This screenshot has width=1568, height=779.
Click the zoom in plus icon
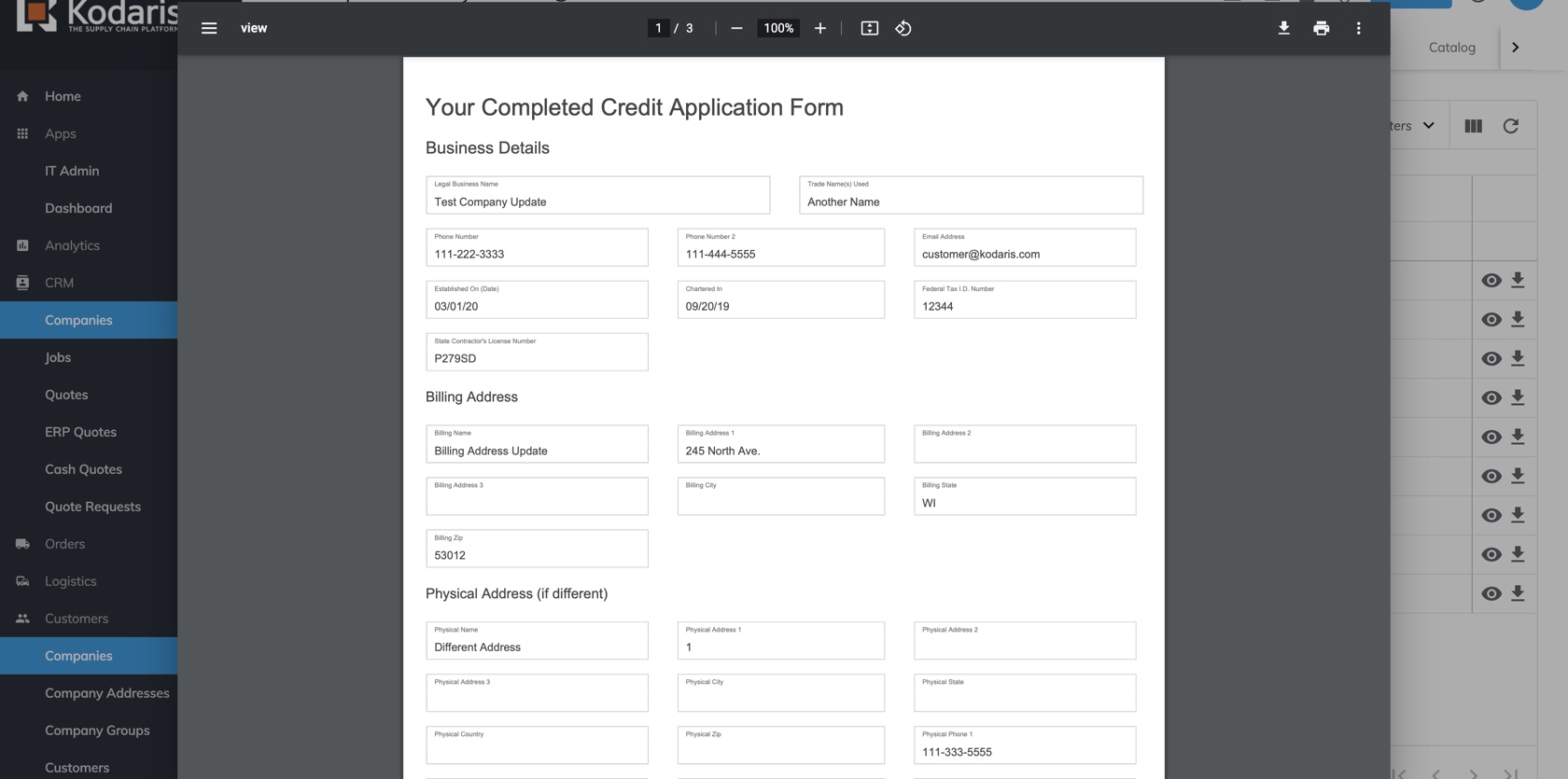[x=820, y=28]
